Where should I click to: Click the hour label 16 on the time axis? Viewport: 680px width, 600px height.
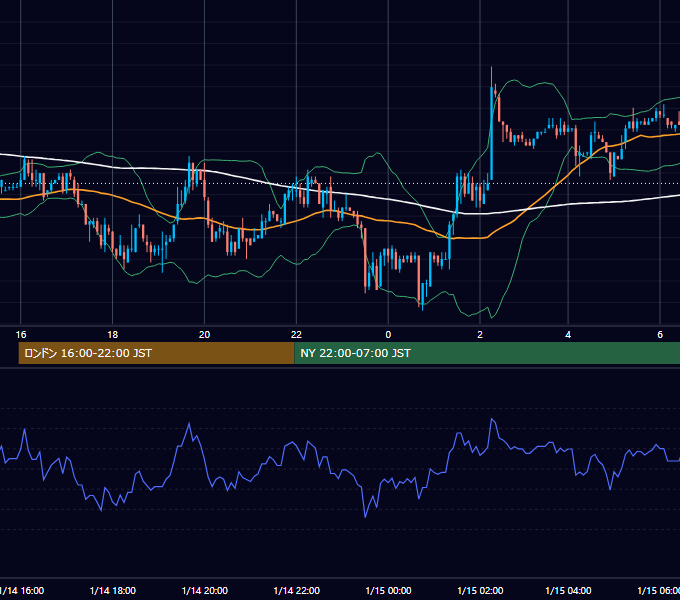coord(21,335)
